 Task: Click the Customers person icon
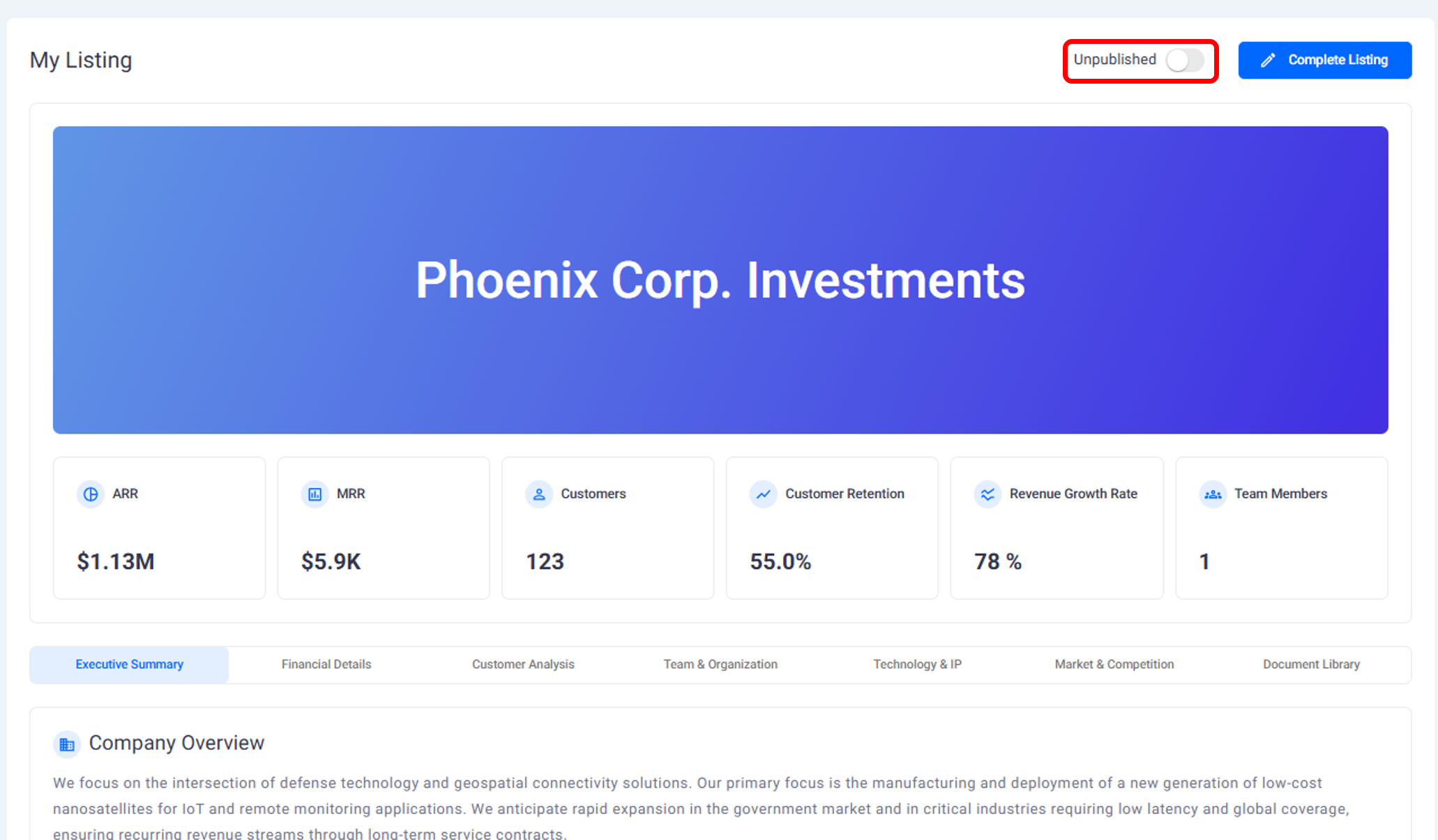tap(539, 494)
